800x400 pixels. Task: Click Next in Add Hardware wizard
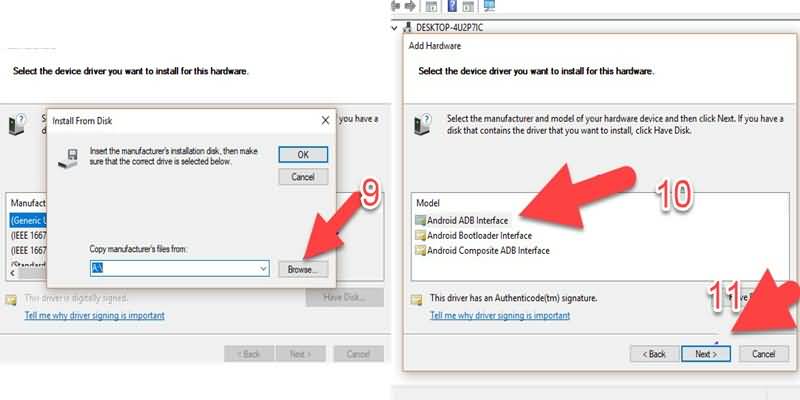[x=706, y=354]
